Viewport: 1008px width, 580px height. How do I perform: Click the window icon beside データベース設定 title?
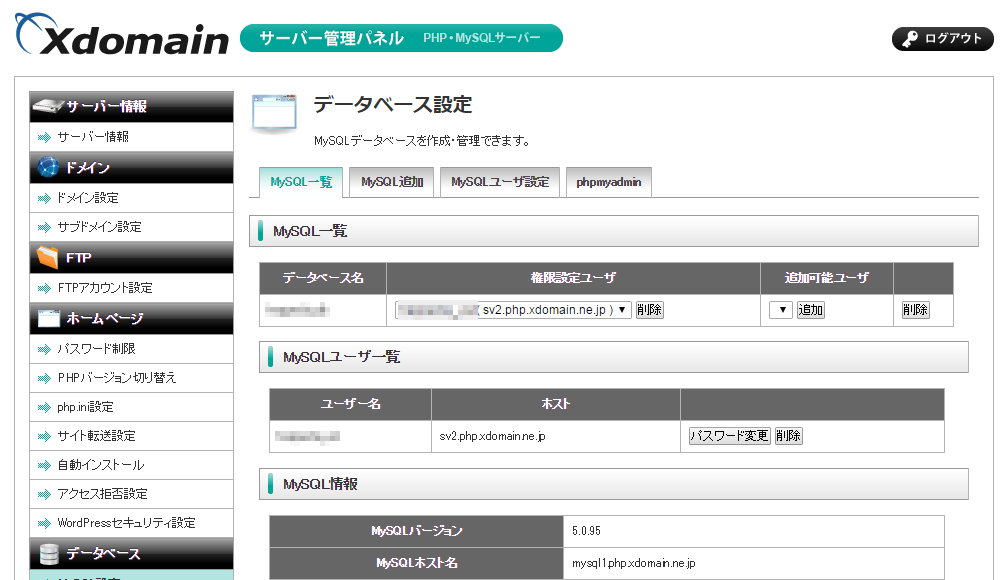pyautogui.click(x=274, y=114)
